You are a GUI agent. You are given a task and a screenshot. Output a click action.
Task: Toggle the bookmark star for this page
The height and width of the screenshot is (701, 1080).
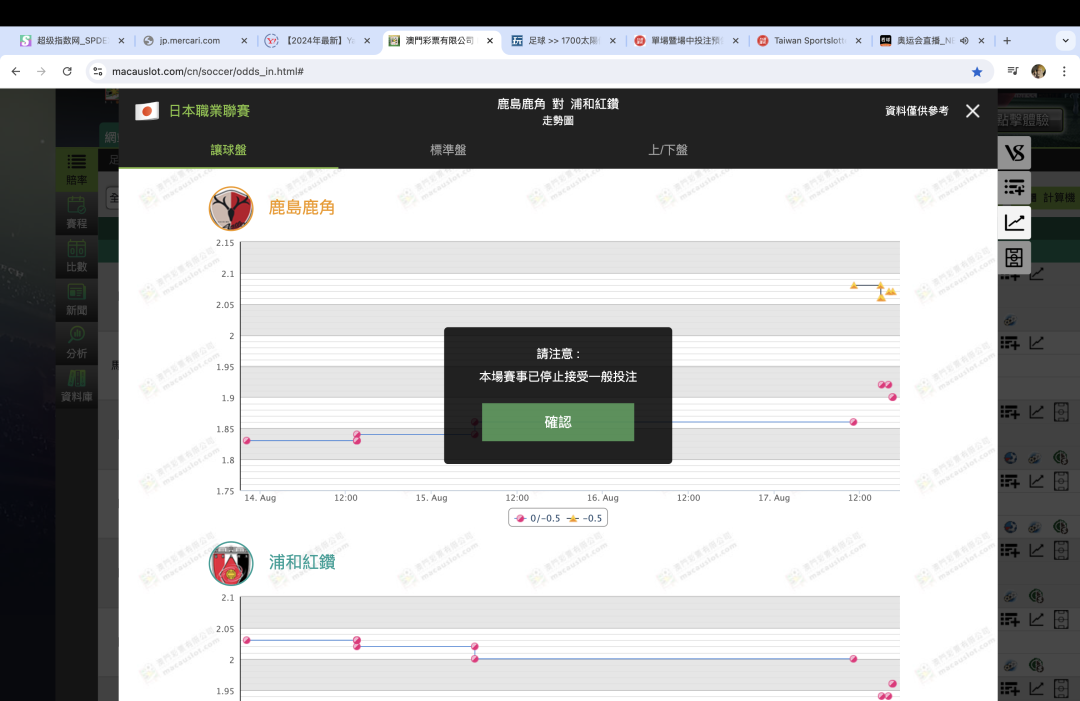pyautogui.click(x=977, y=72)
